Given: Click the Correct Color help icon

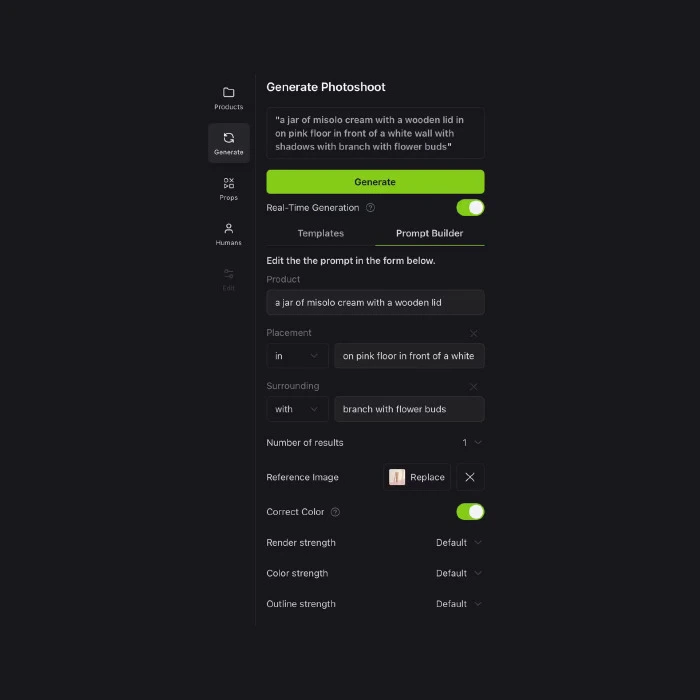Looking at the screenshot, I should 335,512.
